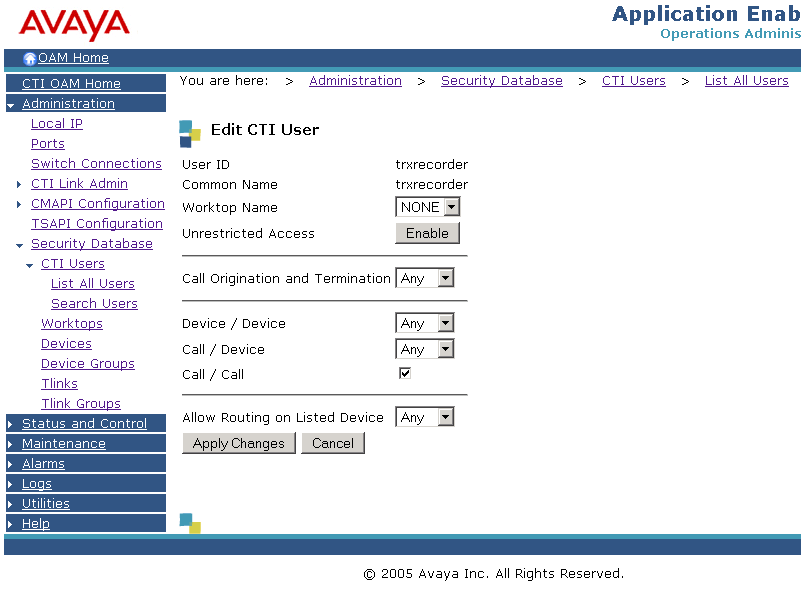Open the OAM Home link

[x=73, y=58]
